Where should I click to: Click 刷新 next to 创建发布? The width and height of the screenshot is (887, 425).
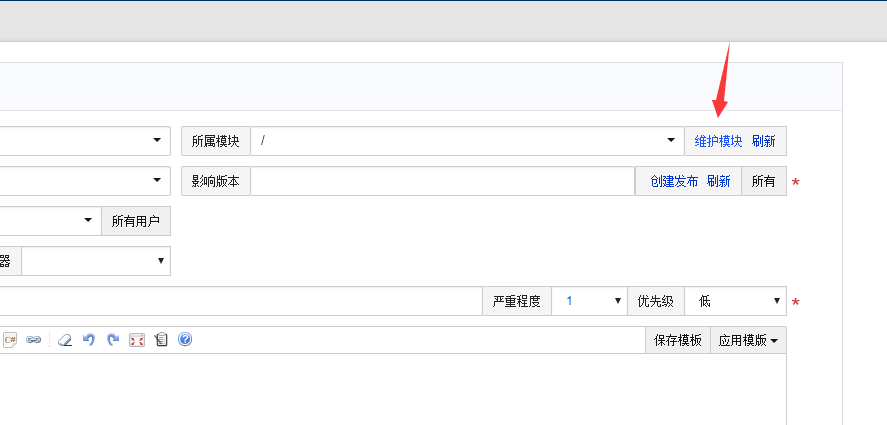(x=719, y=181)
